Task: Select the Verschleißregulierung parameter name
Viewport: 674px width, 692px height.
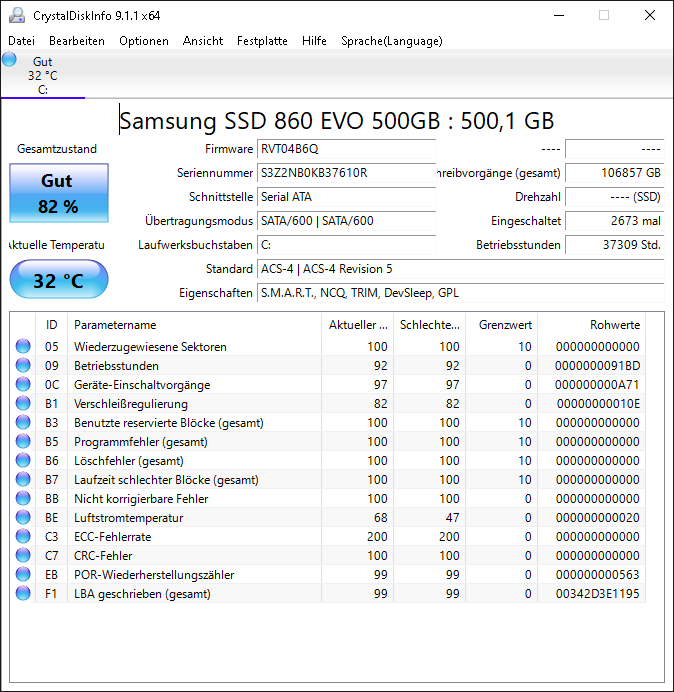Action: point(131,404)
